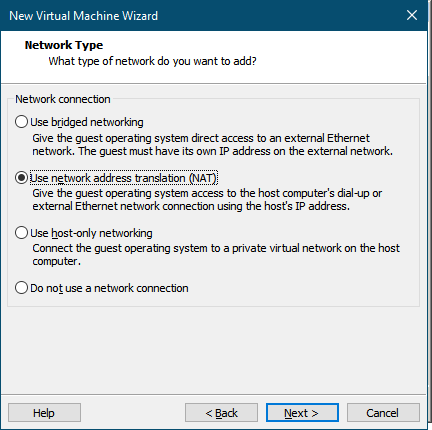
Task: Close the wizard using the X icon
Action: [x=412, y=15]
